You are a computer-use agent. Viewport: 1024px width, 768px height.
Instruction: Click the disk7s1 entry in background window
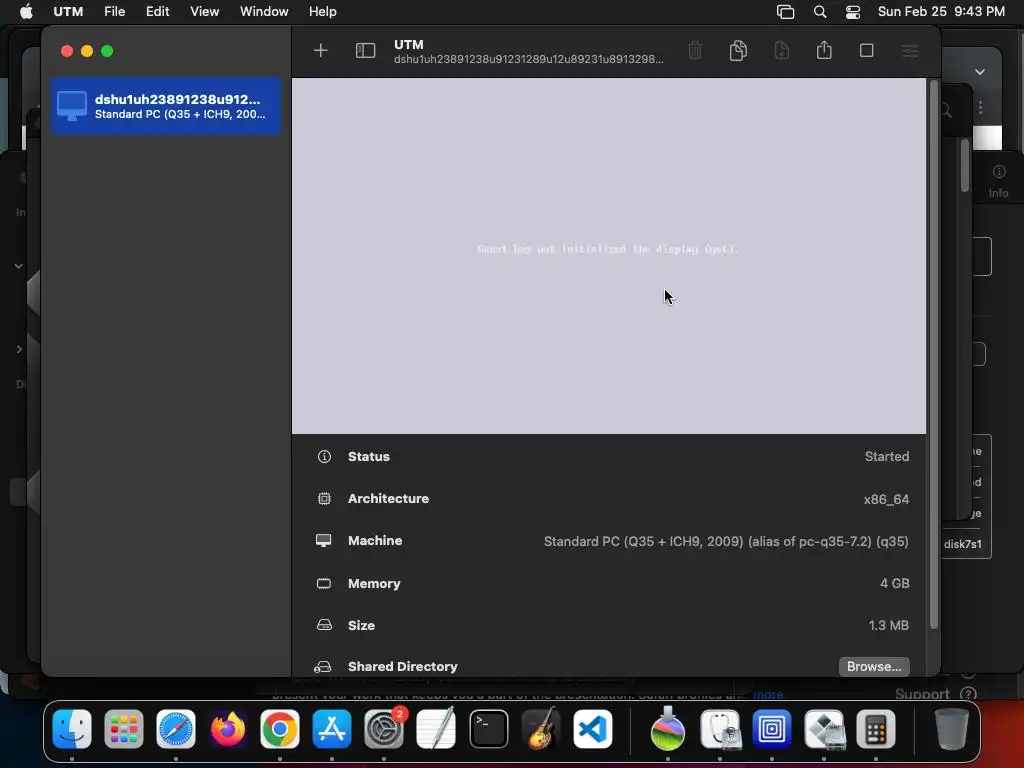point(963,544)
